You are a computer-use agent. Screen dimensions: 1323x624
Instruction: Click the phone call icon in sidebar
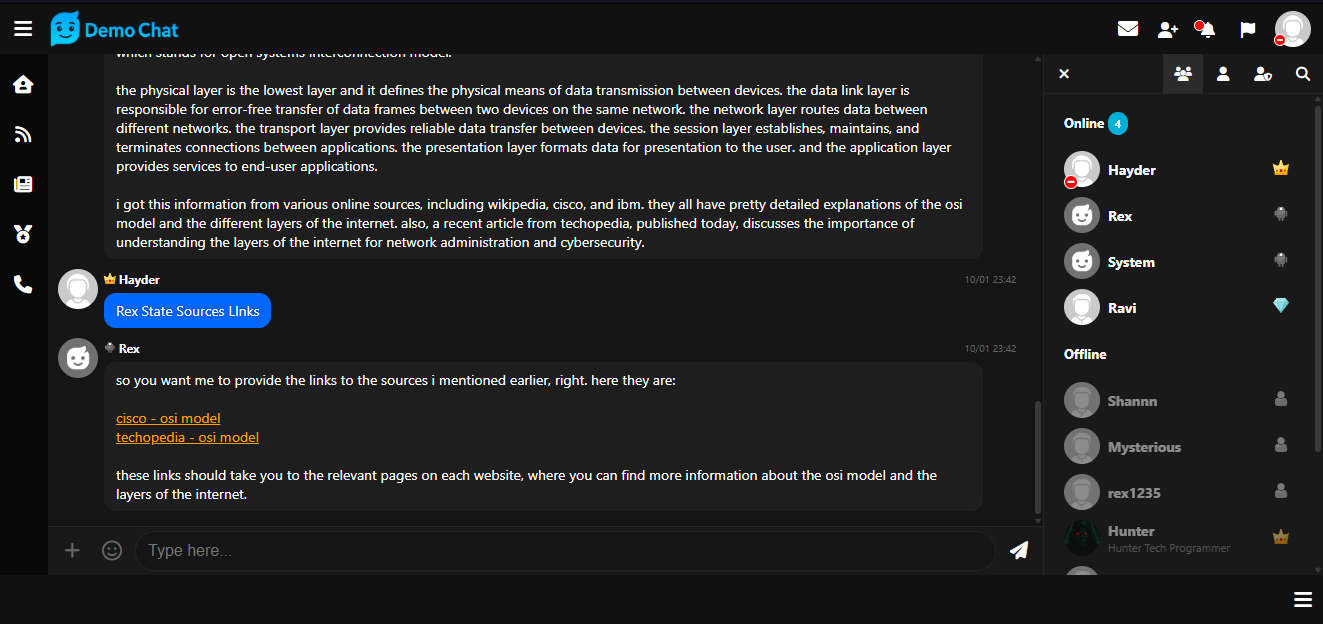(x=23, y=284)
